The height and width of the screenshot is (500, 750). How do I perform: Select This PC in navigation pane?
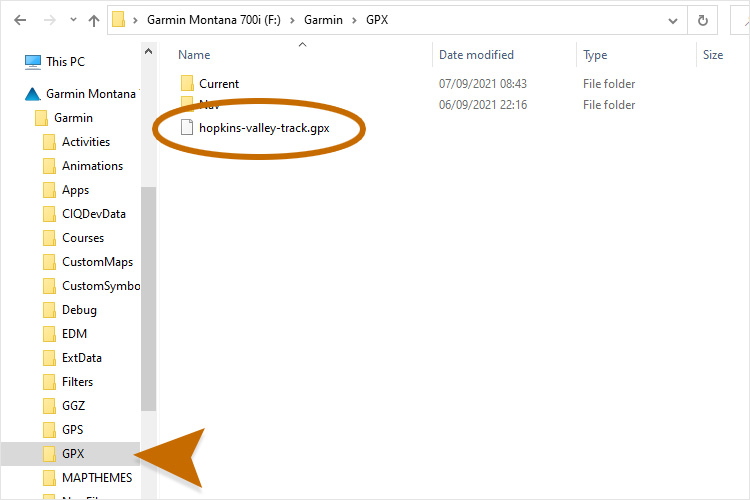tap(66, 62)
